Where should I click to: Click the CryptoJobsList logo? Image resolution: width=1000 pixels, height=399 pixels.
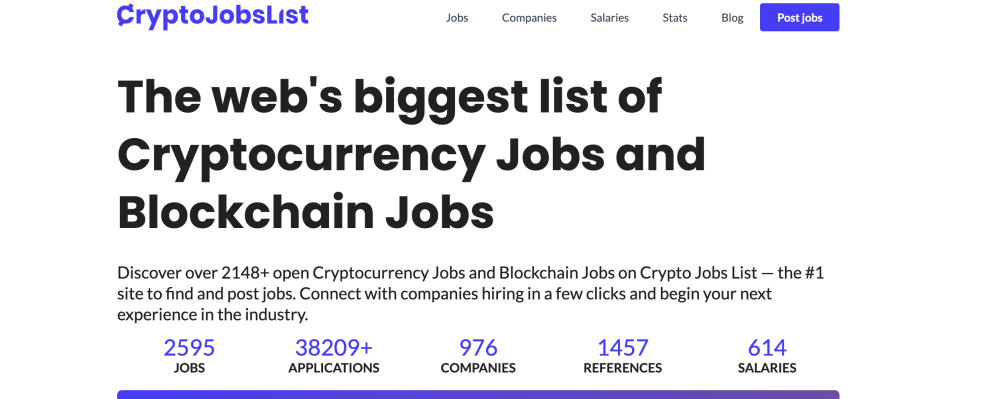213,16
